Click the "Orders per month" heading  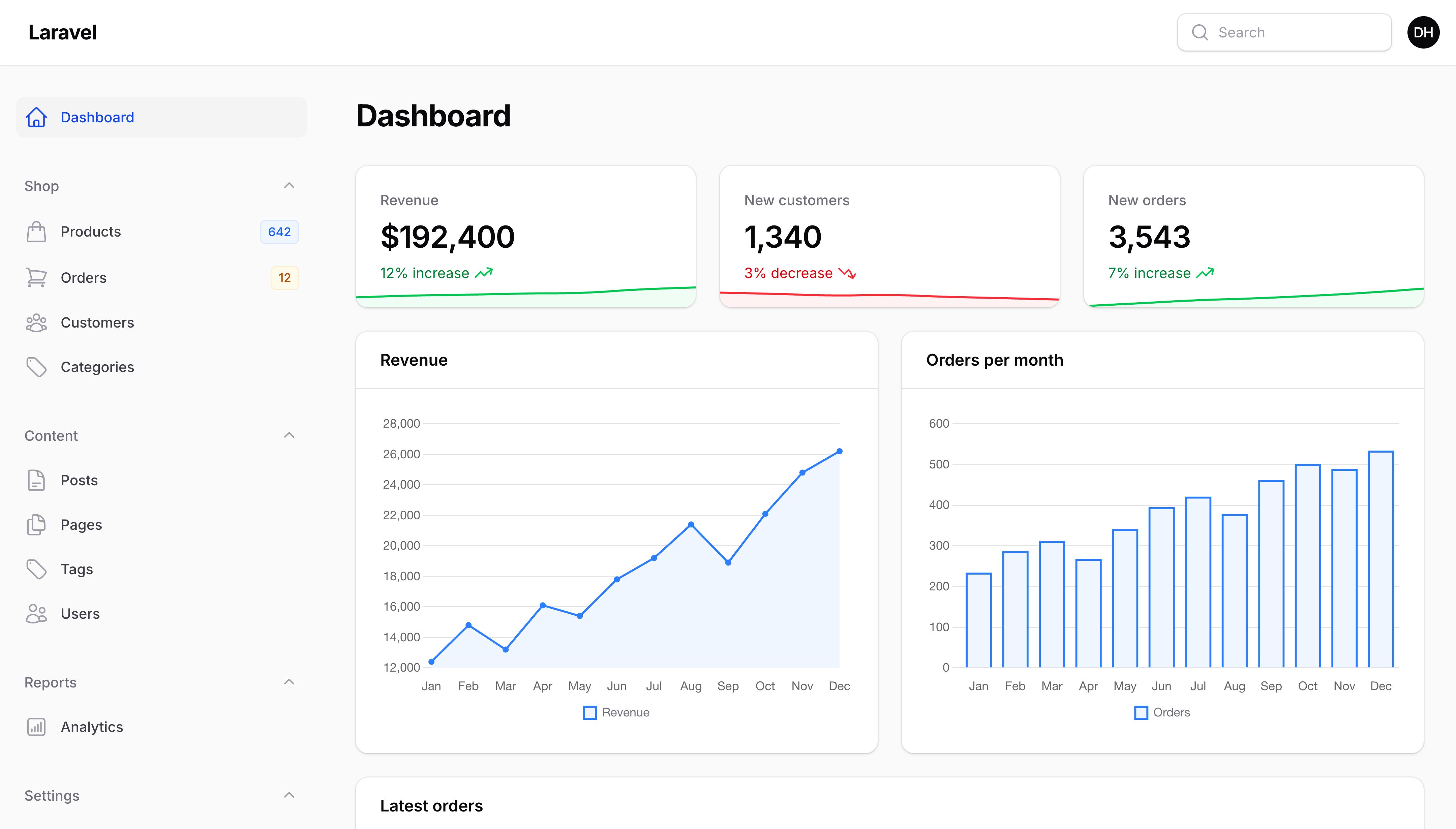pos(995,360)
